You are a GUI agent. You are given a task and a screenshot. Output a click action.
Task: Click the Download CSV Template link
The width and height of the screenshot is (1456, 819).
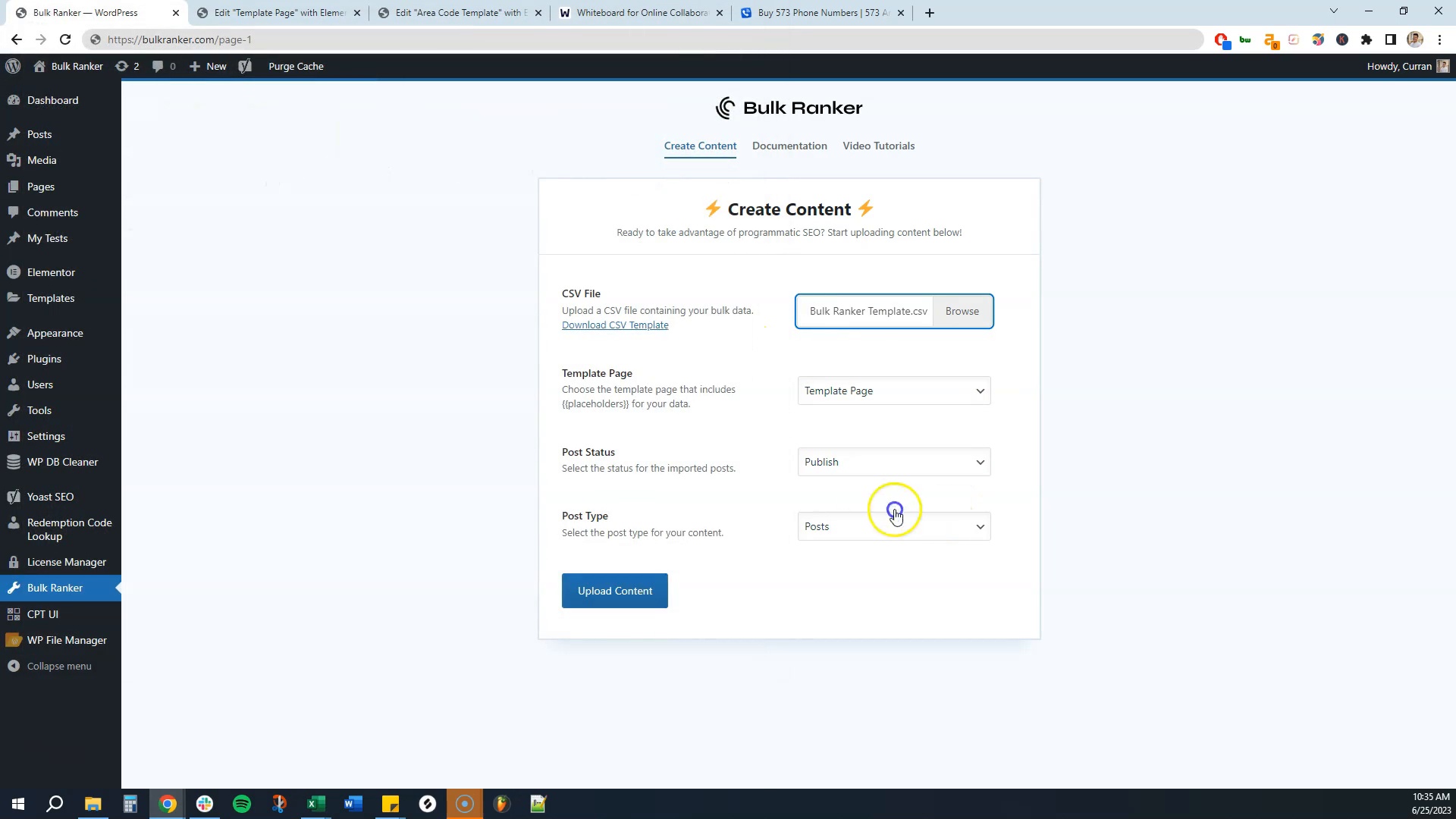pos(614,325)
